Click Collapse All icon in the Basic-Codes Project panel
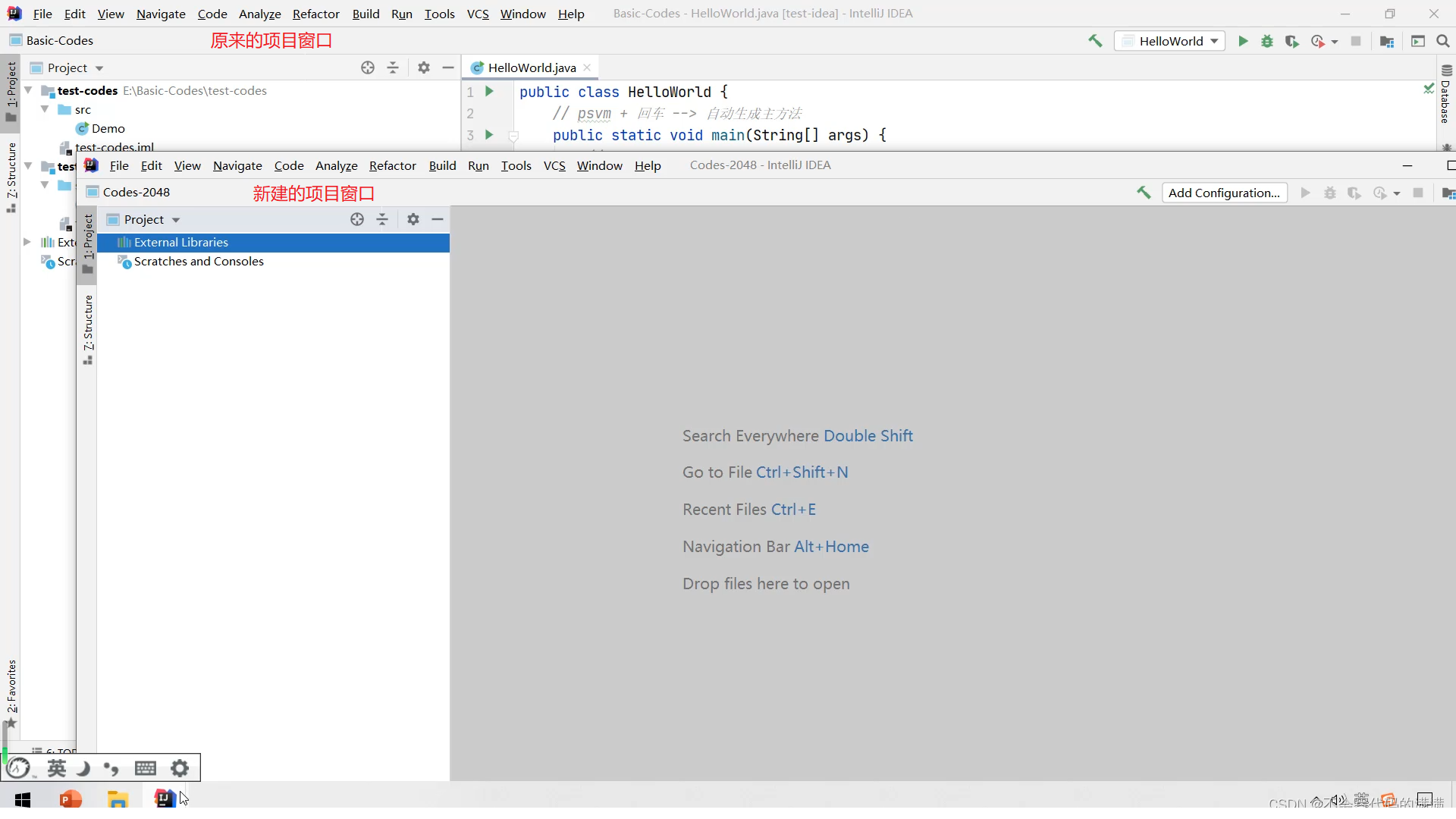This screenshot has width=1456, height=819. (x=393, y=67)
